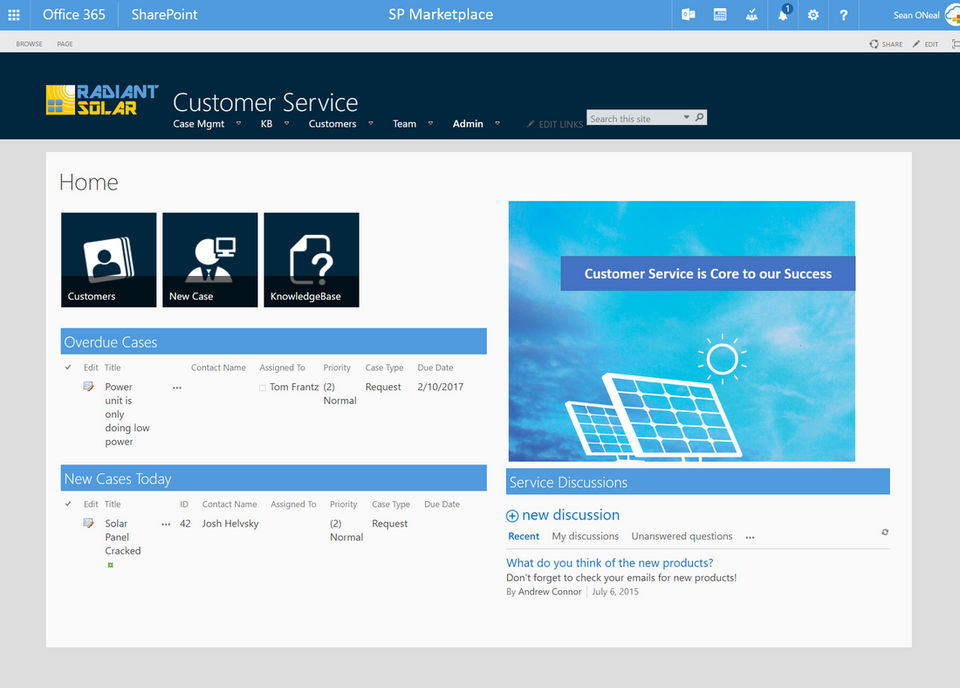
Task: Select the My discussions view
Action: 585,536
